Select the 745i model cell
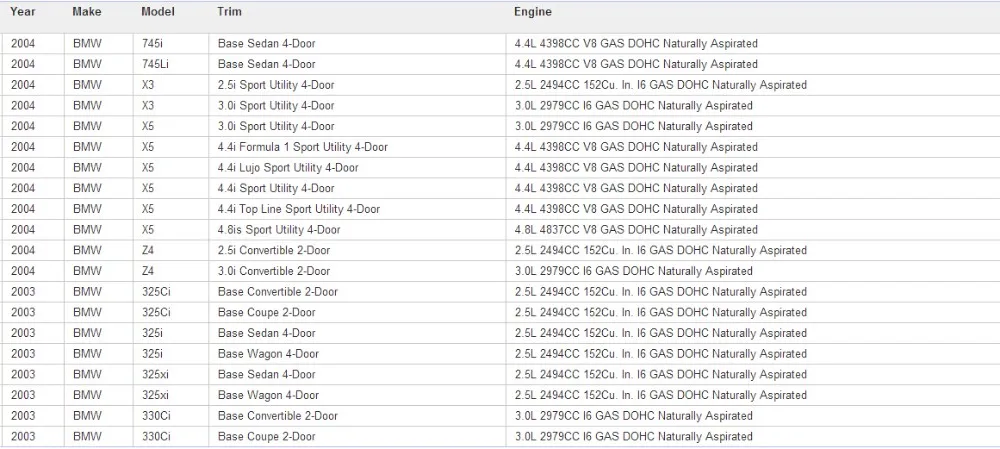This screenshot has height=449, width=1000. (x=153, y=44)
